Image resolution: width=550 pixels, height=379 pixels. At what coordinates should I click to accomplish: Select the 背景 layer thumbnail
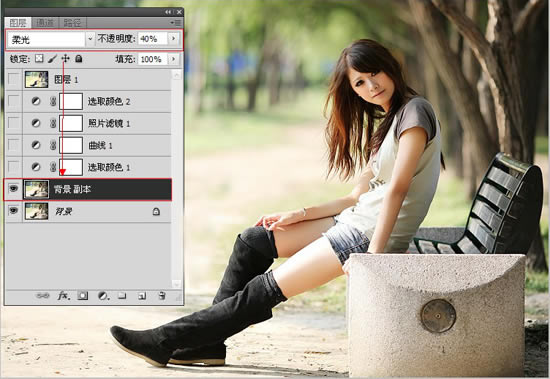coord(36,211)
